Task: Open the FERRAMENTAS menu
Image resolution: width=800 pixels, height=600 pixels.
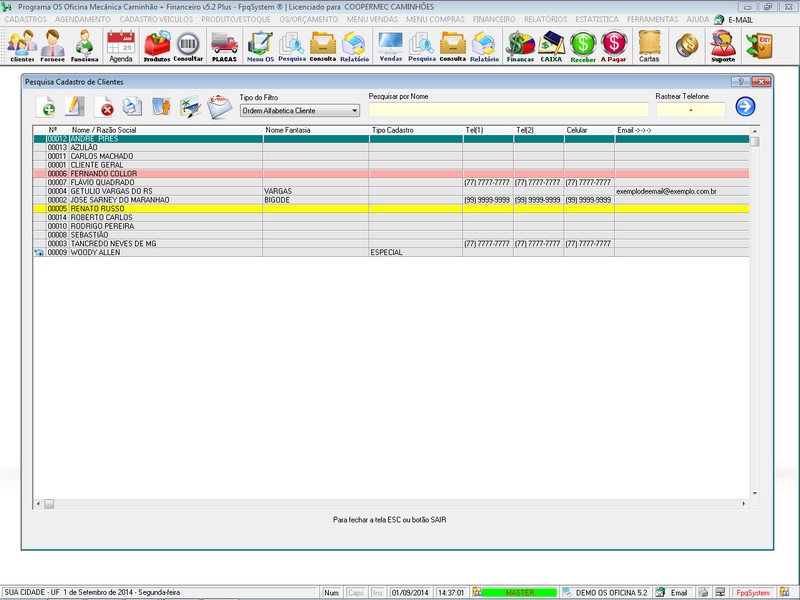Action: [653, 19]
